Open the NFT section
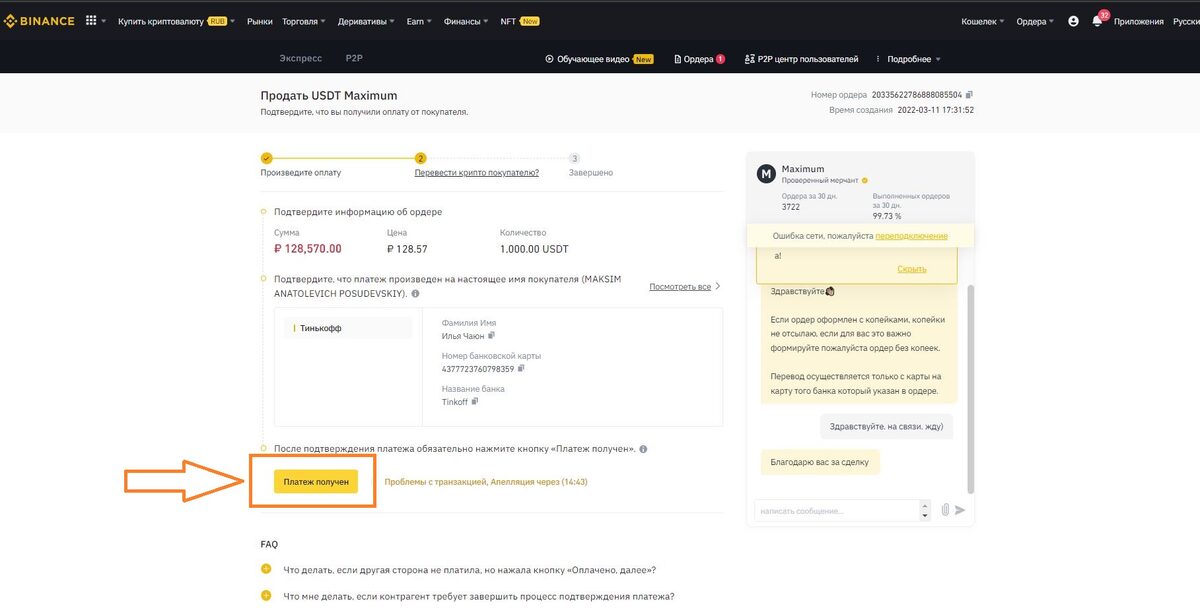The width and height of the screenshot is (1200, 616). click(520, 21)
